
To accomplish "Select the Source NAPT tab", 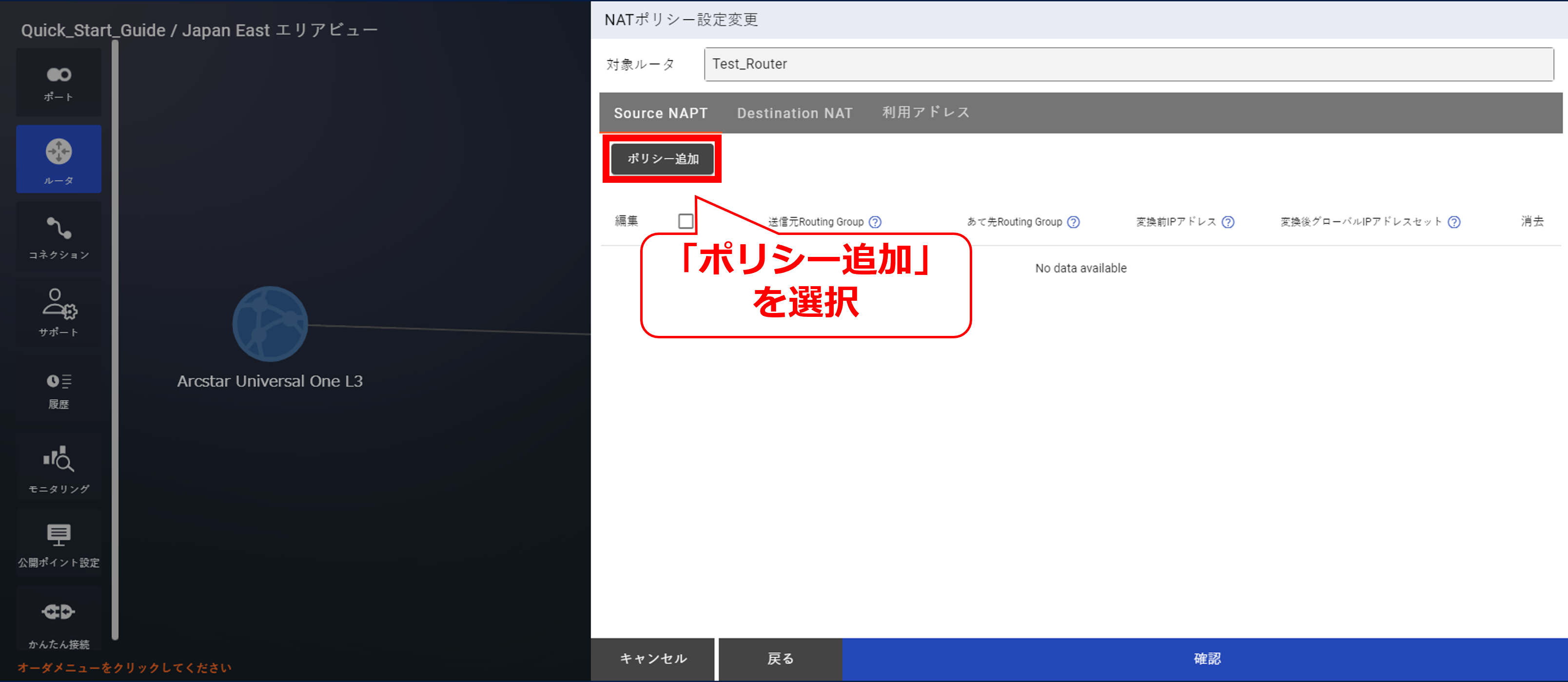I will click(x=661, y=113).
